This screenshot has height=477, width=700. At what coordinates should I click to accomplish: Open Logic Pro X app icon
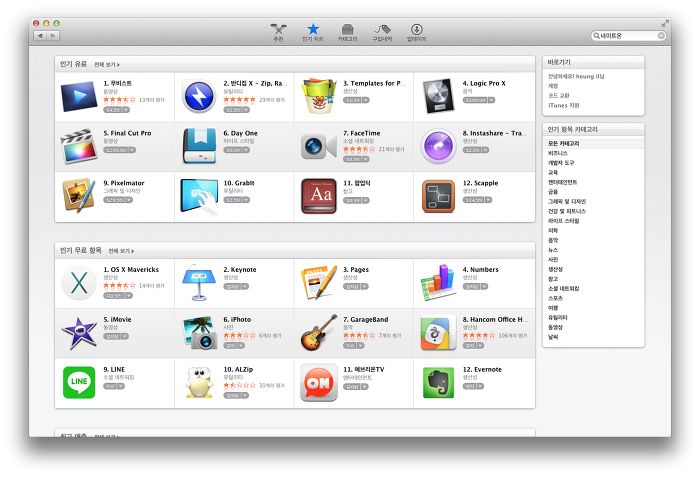tap(438, 96)
